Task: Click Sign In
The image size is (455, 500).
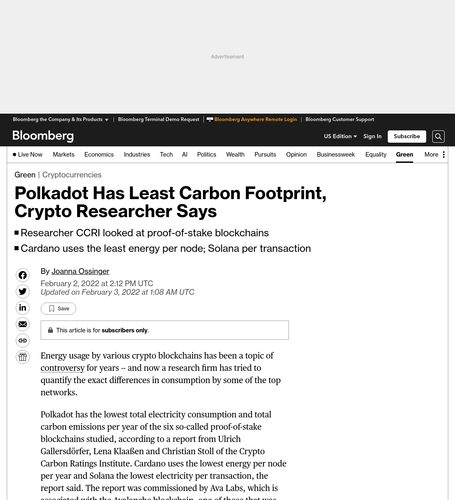Action: point(372,136)
